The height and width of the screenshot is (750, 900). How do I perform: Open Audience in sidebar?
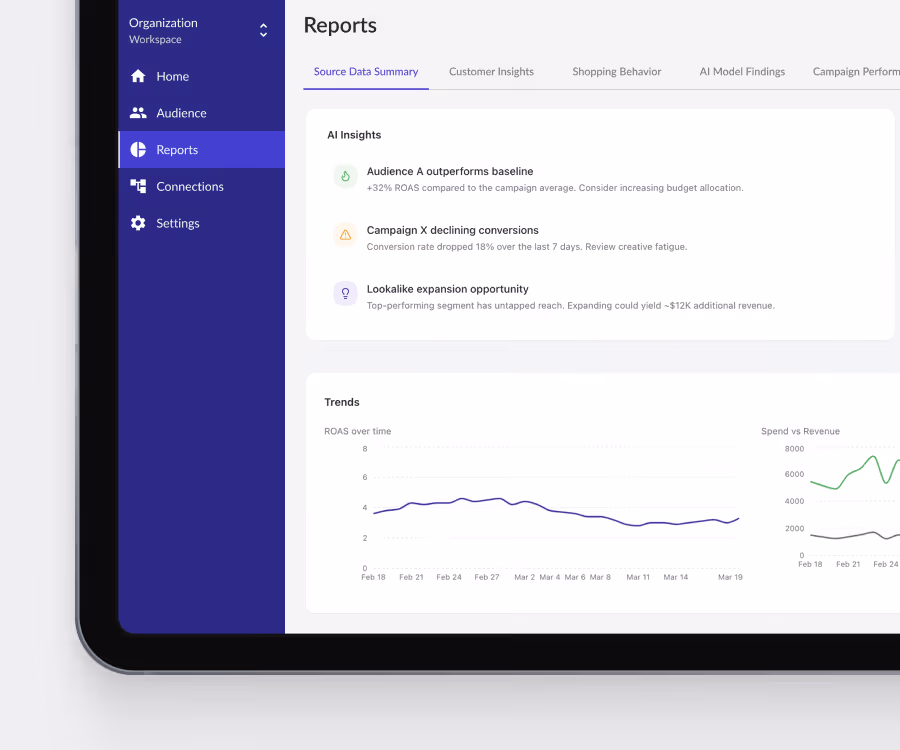[201, 113]
